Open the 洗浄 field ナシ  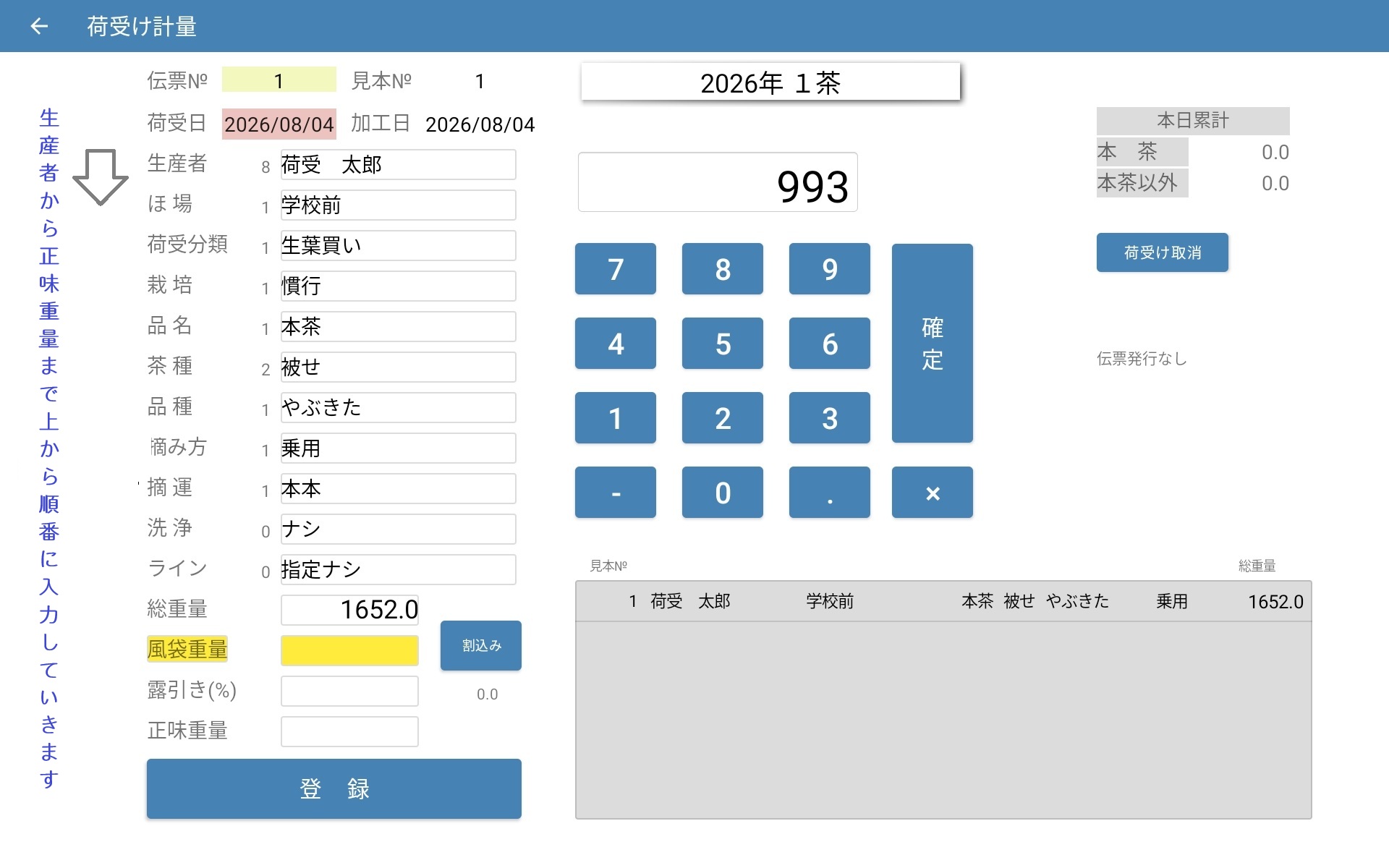[398, 529]
